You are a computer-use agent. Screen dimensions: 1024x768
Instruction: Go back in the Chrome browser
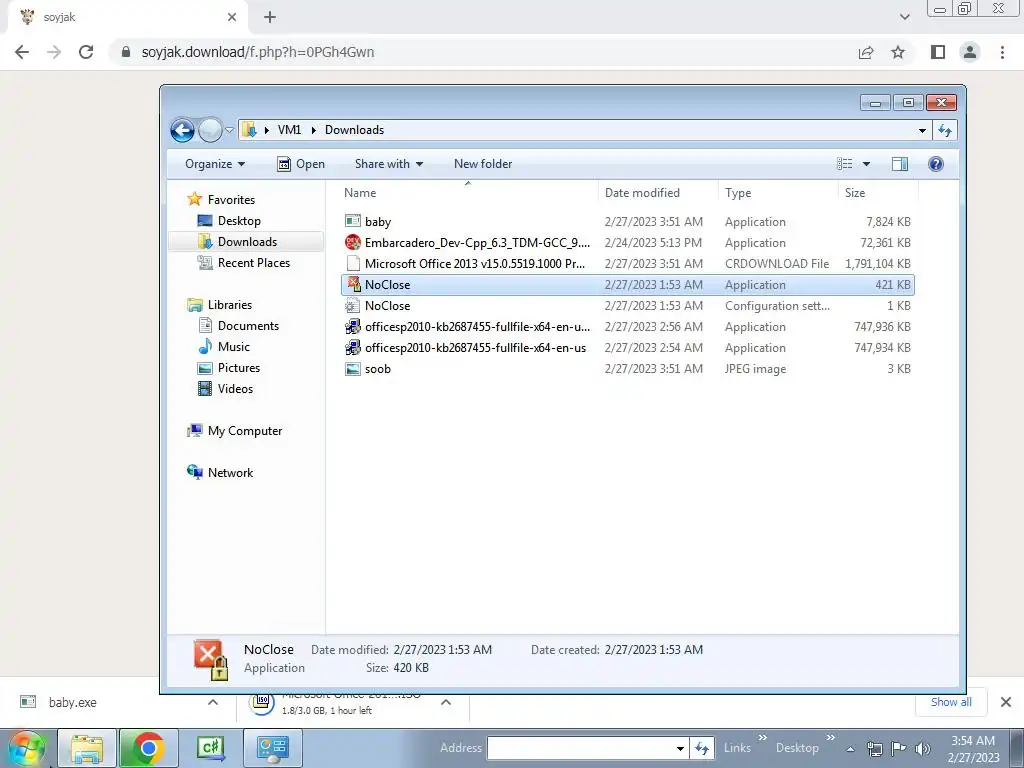click(x=22, y=52)
